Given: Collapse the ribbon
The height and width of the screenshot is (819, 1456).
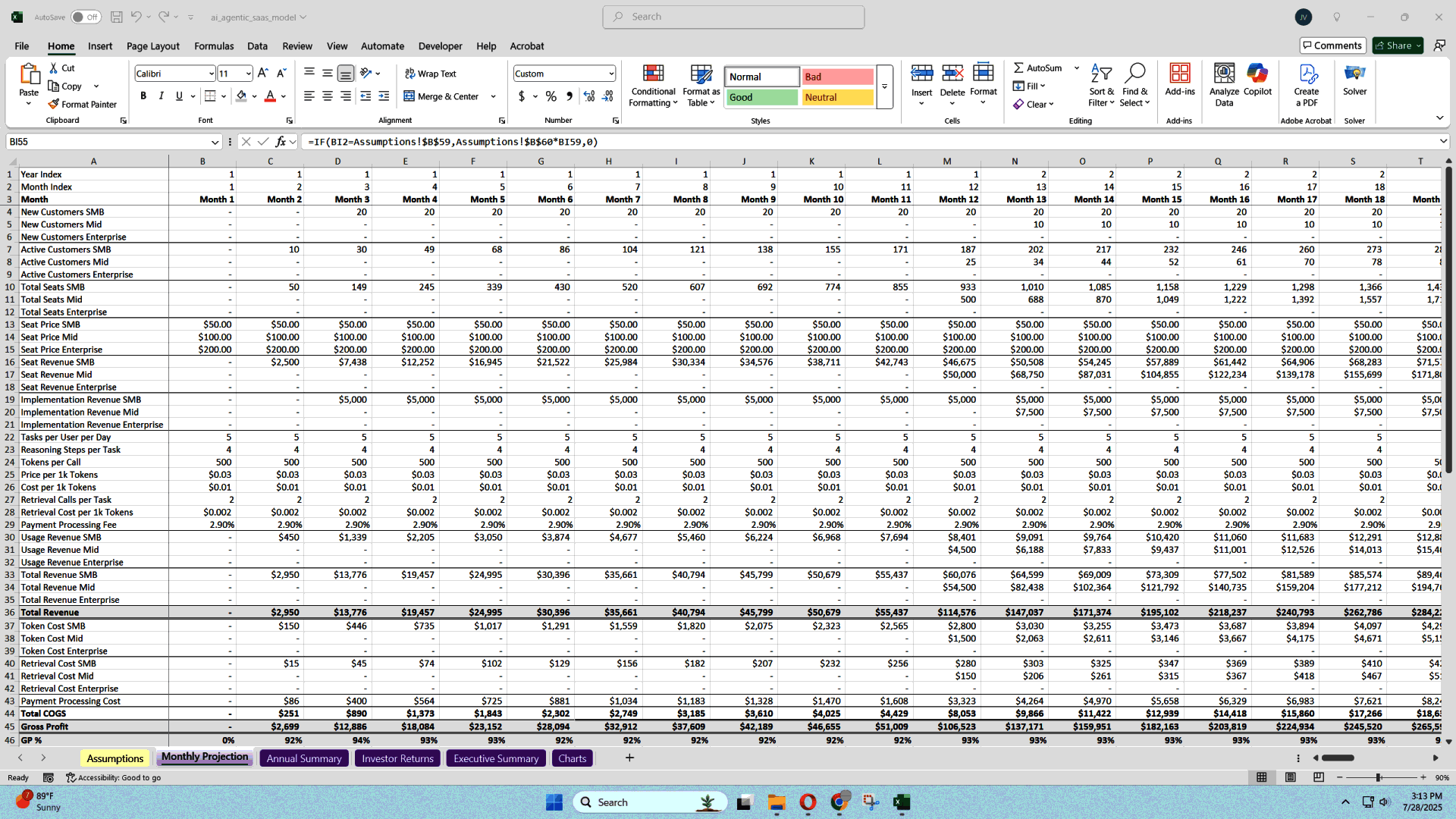Looking at the screenshot, I should coord(1439,118).
